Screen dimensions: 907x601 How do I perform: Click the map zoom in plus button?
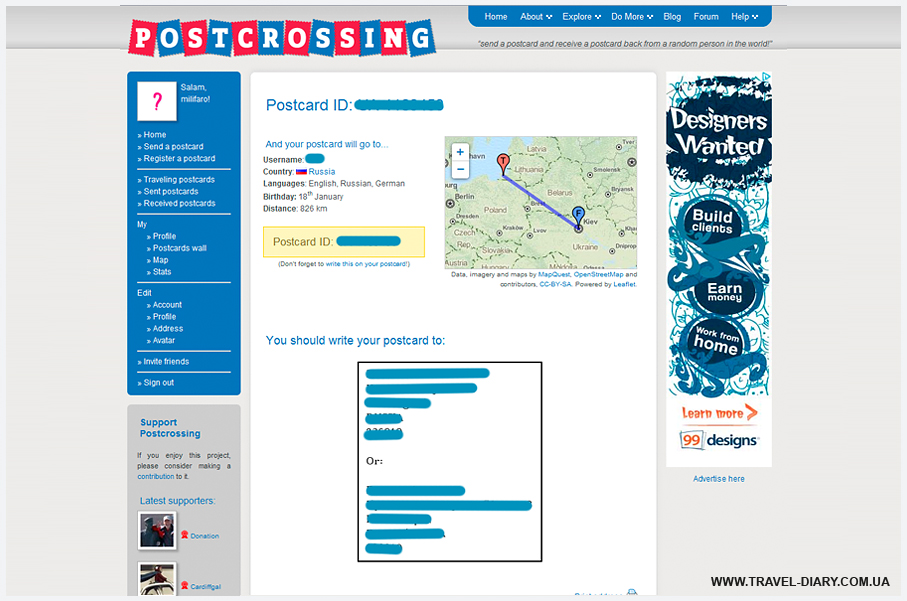pos(460,152)
